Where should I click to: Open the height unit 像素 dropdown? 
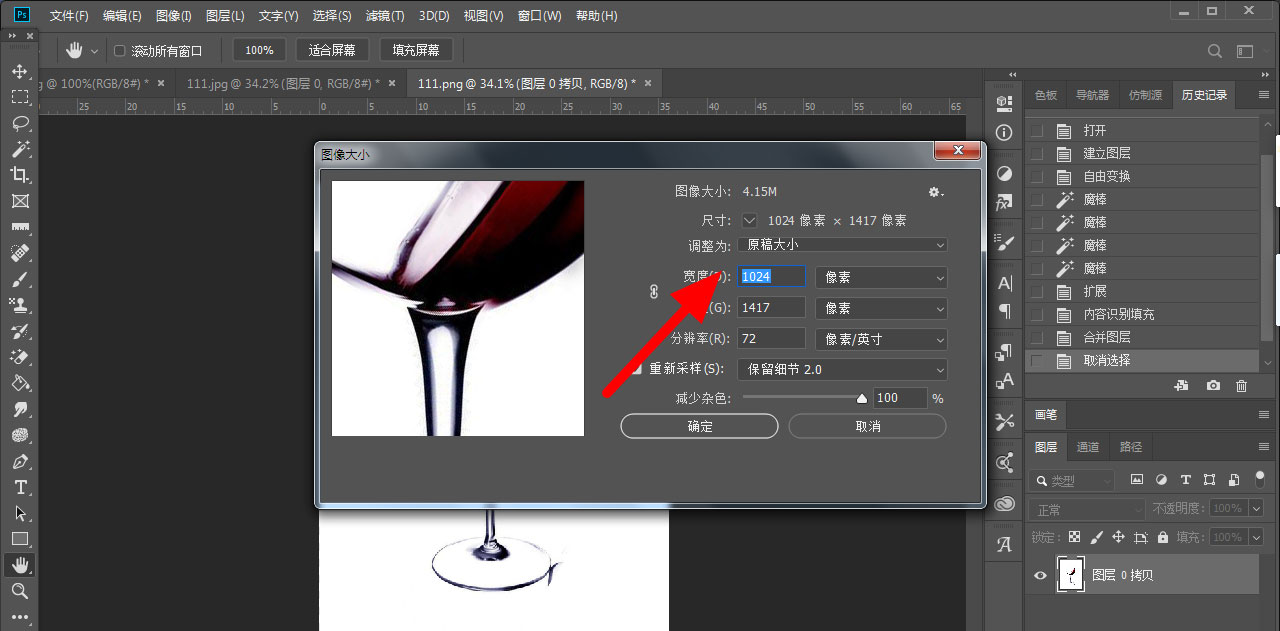tap(881, 308)
